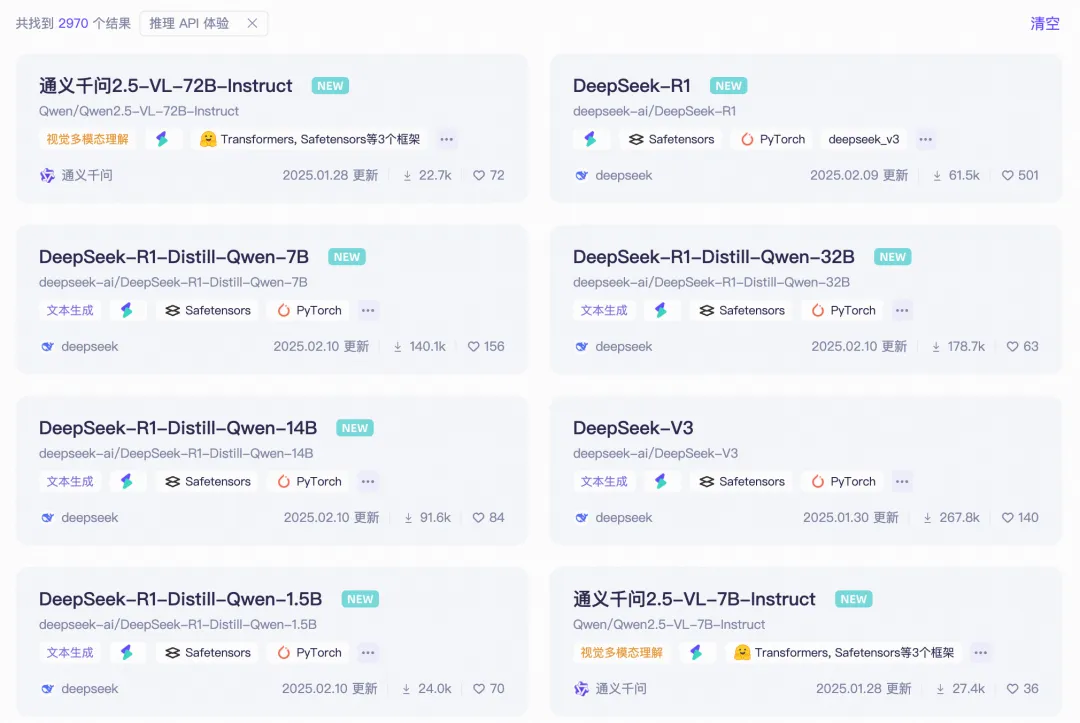1080x723 pixels.
Task: Click PyTorch tag on DeepSeek-R1 card
Action: [773, 139]
